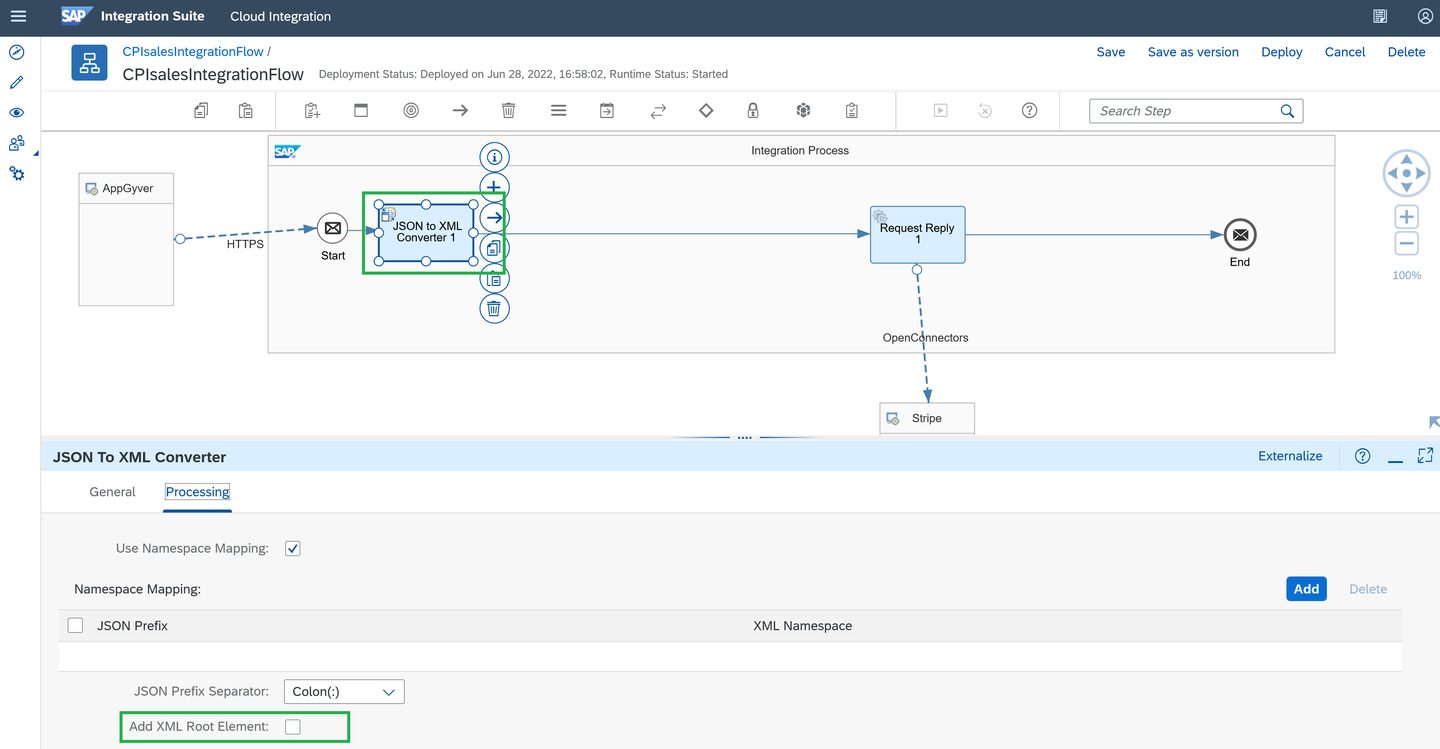Minimize the JSON To XML Converter panel
The height and width of the screenshot is (749, 1440).
point(1395,459)
